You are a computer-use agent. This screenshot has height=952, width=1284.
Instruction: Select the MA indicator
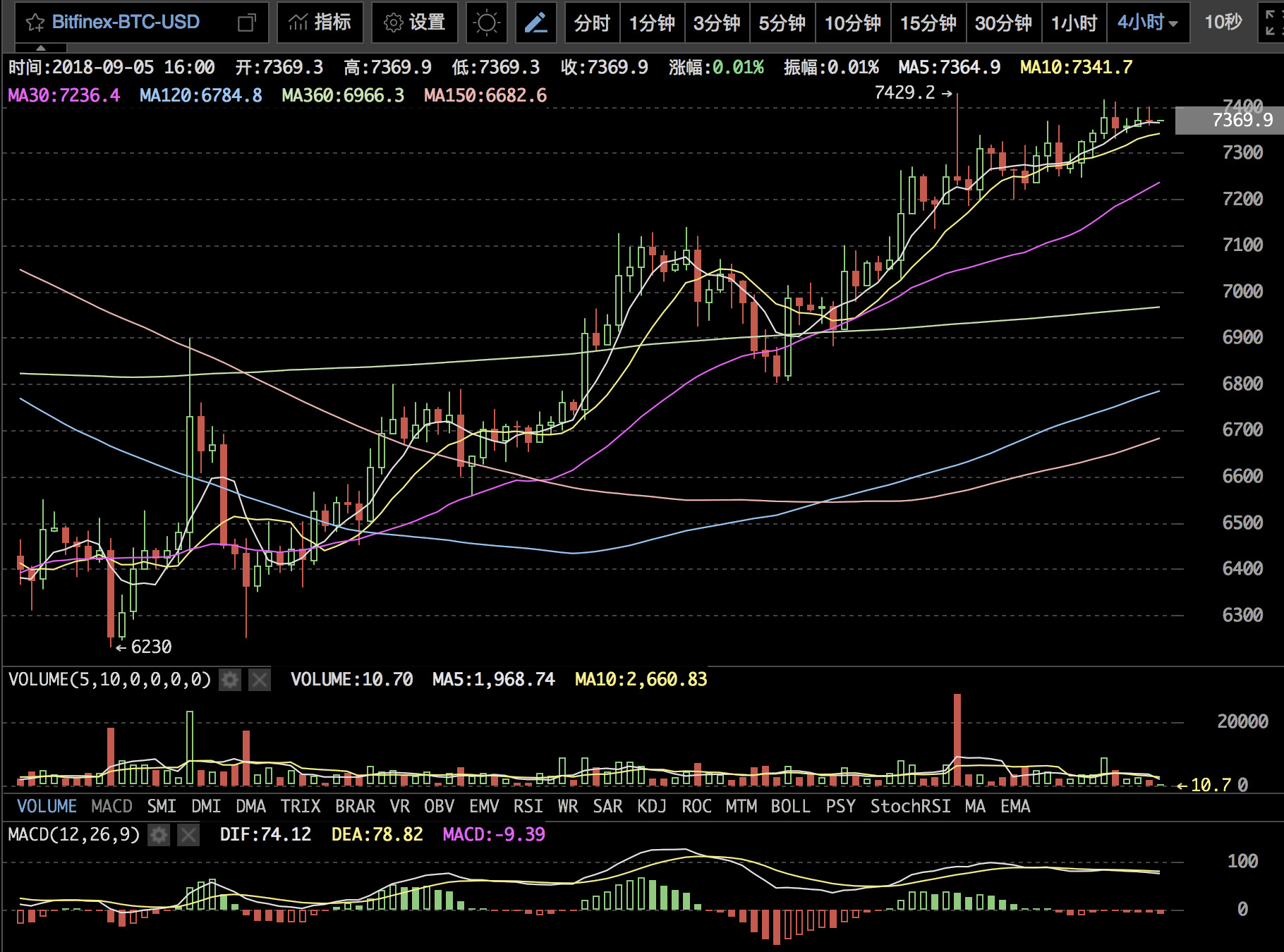coord(975,806)
